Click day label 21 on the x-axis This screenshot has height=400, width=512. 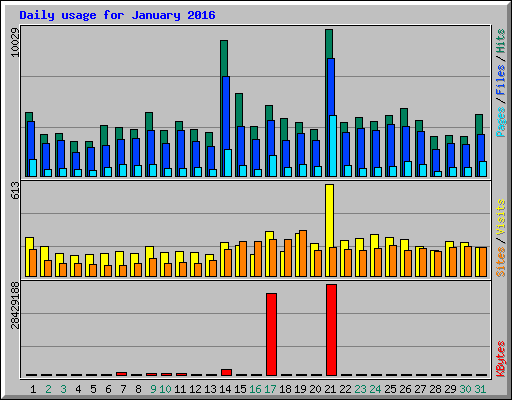click(x=330, y=389)
